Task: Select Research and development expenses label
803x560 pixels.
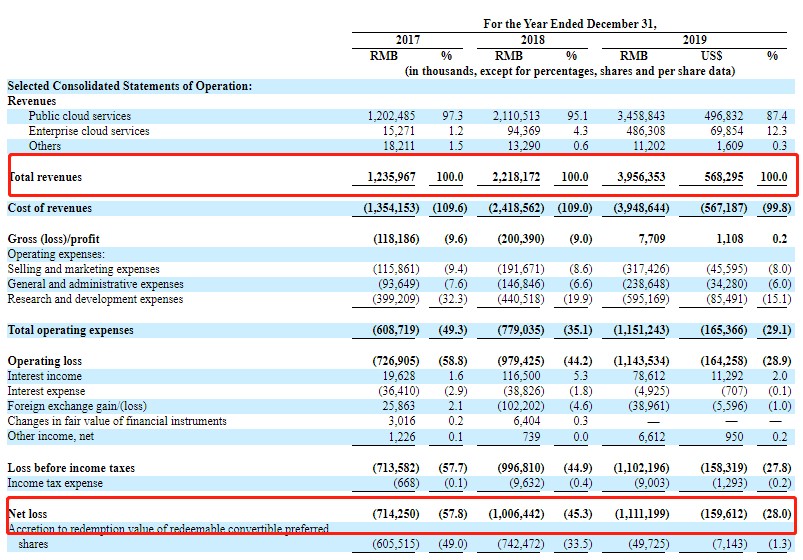Action: (95, 299)
